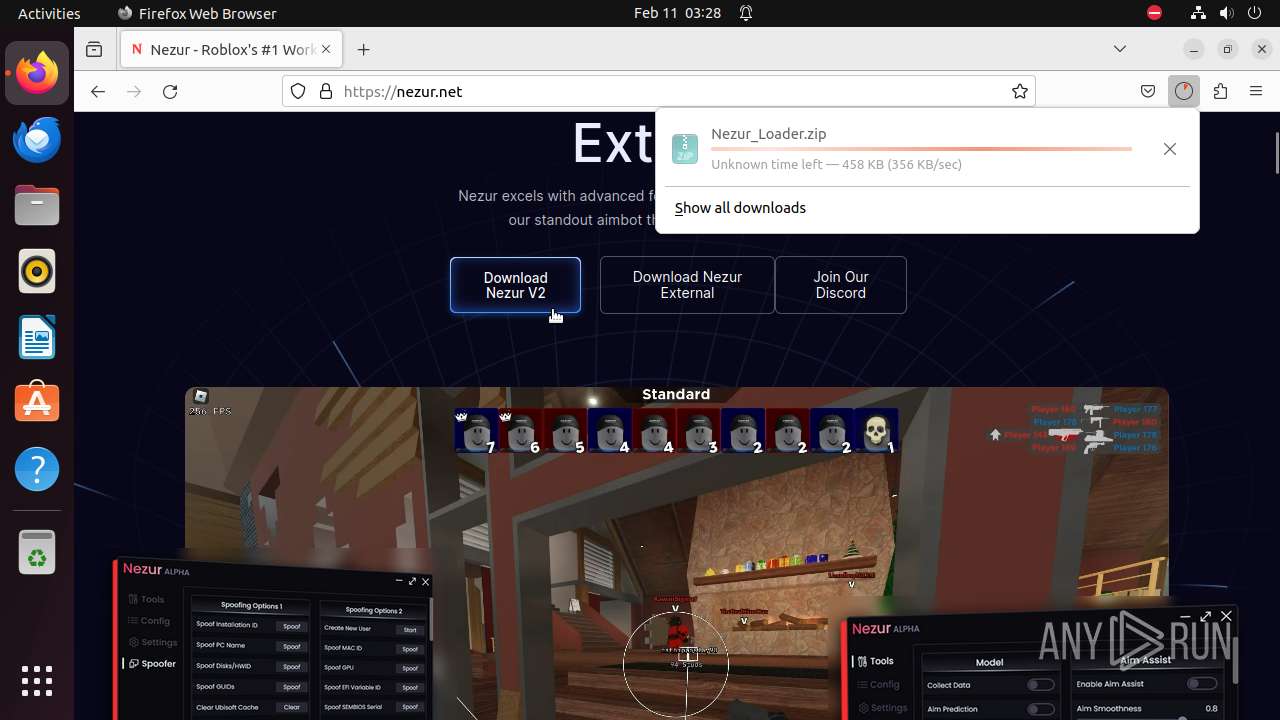Show Applications grid in the dock
This screenshot has width=1280, height=720.
pos(37,681)
